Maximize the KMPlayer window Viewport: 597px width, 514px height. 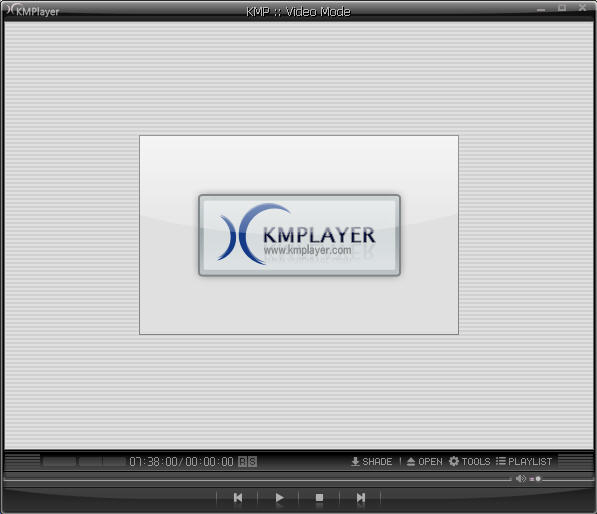click(562, 8)
